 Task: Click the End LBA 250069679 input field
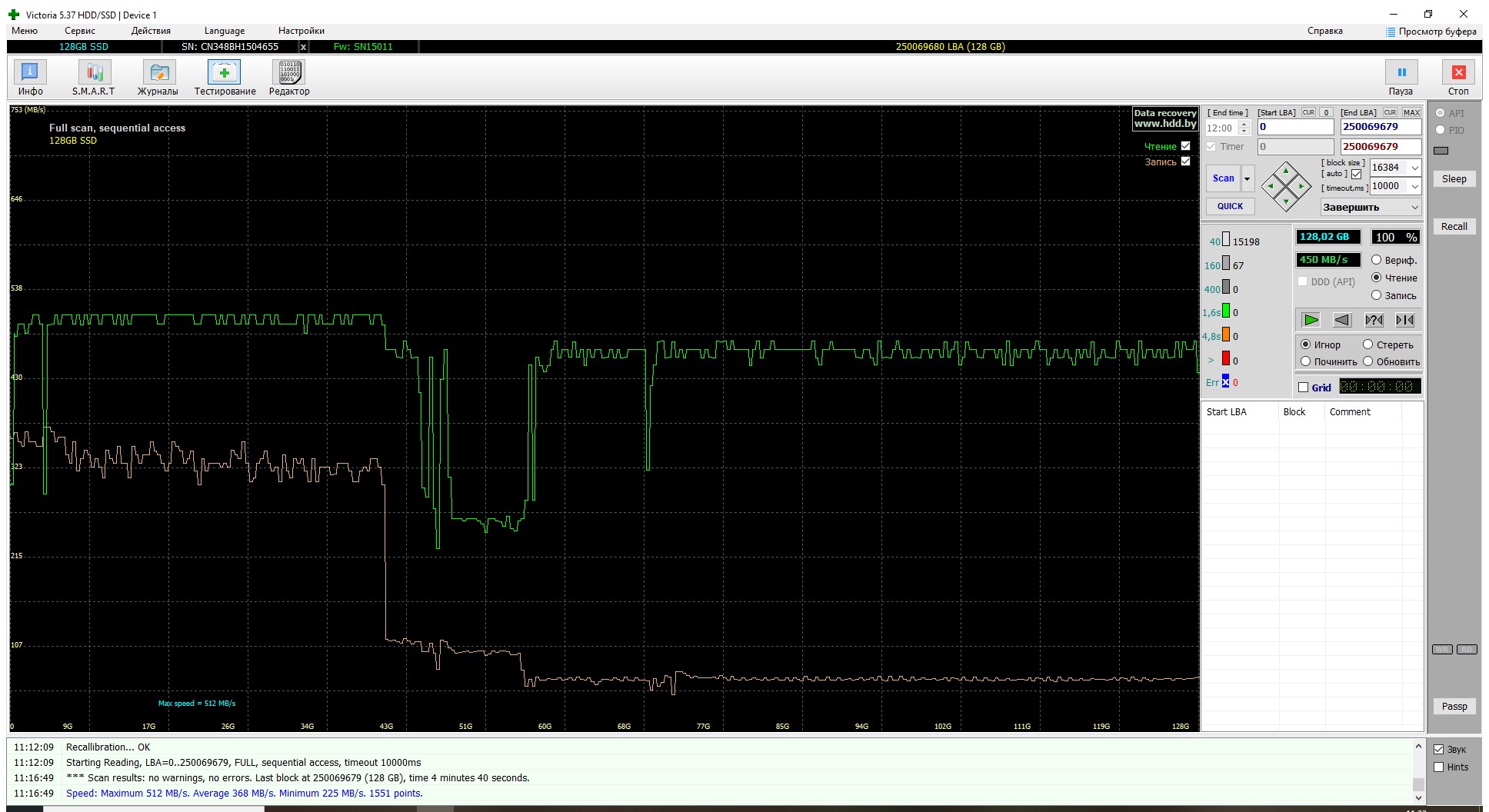tap(1381, 127)
